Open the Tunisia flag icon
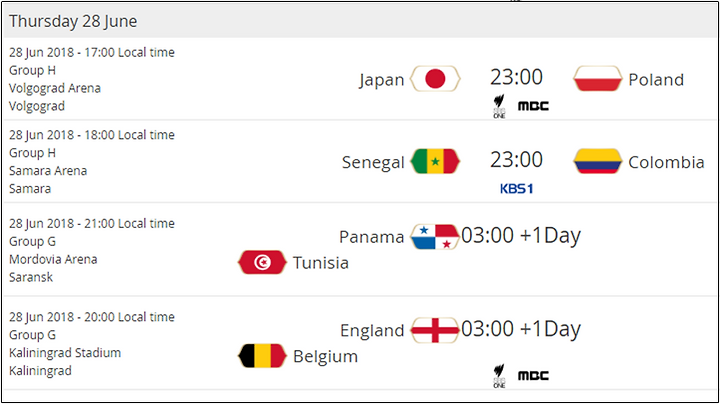 (x=262, y=262)
